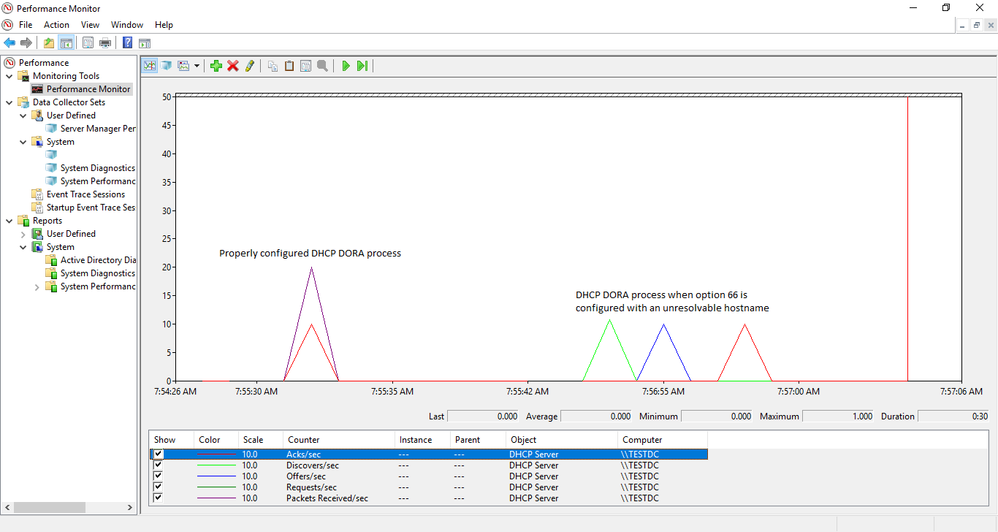
Task: Click the blue Help question mark icon
Action: coord(127,43)
